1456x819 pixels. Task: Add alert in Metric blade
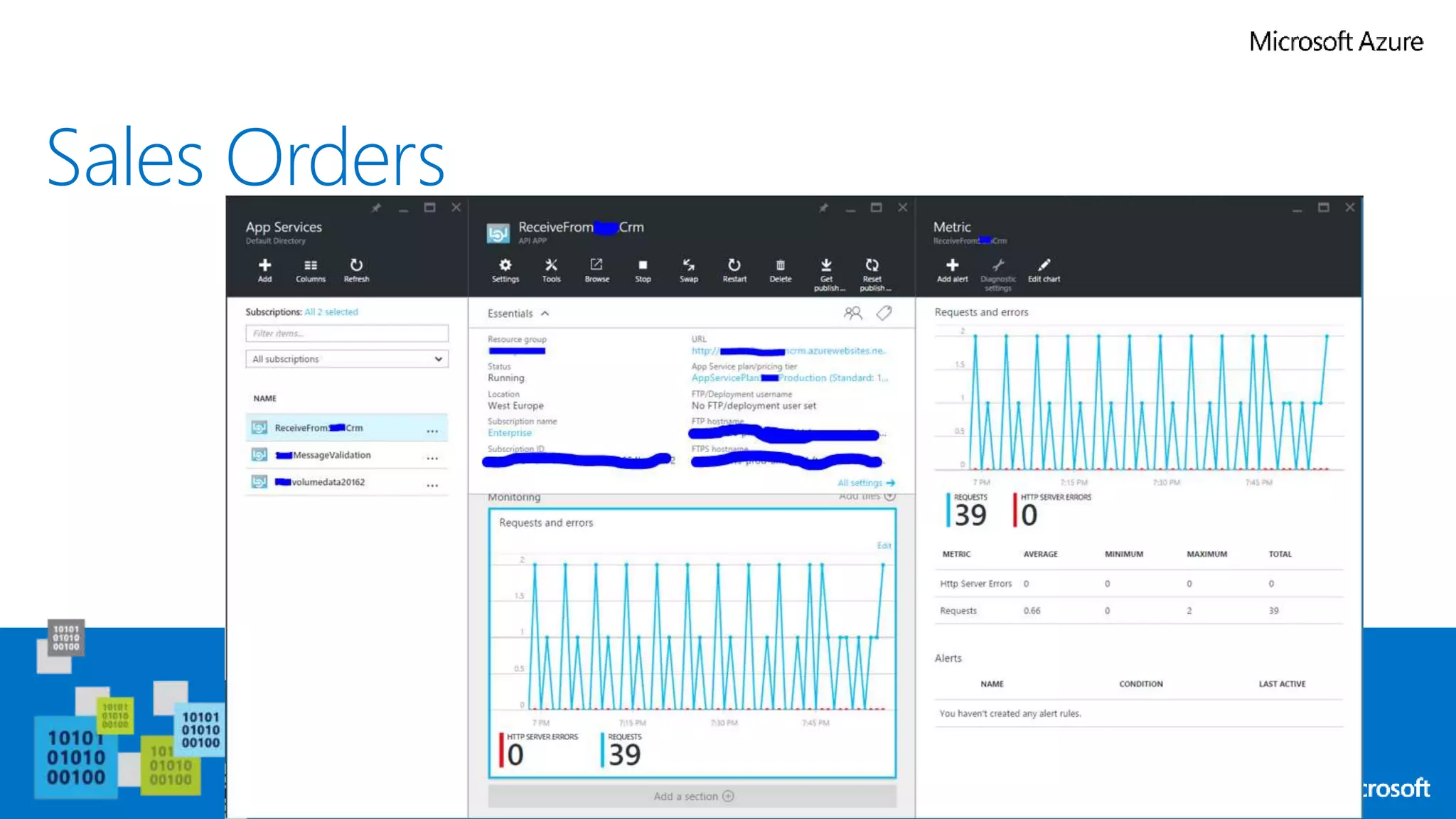pyautogui.click(x=952, y=269)
